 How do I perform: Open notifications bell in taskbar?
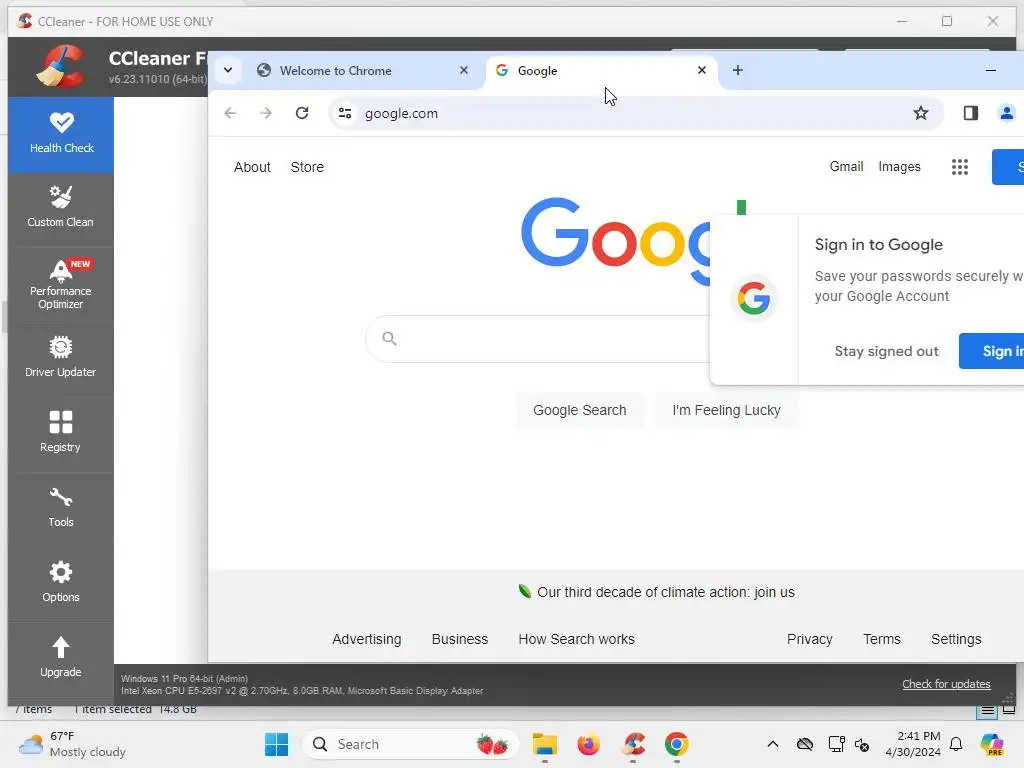tap(956, 744)
